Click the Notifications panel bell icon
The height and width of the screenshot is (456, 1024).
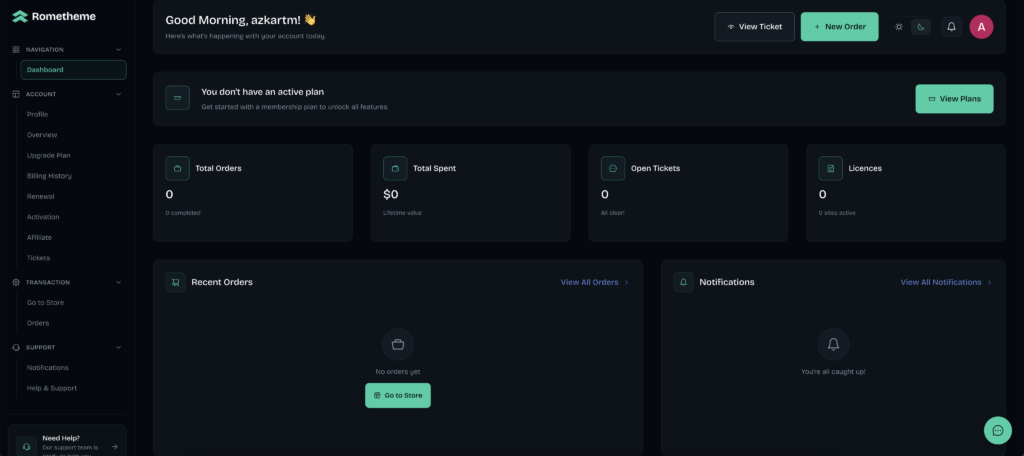pyautogui.click(x=684, y=282)
